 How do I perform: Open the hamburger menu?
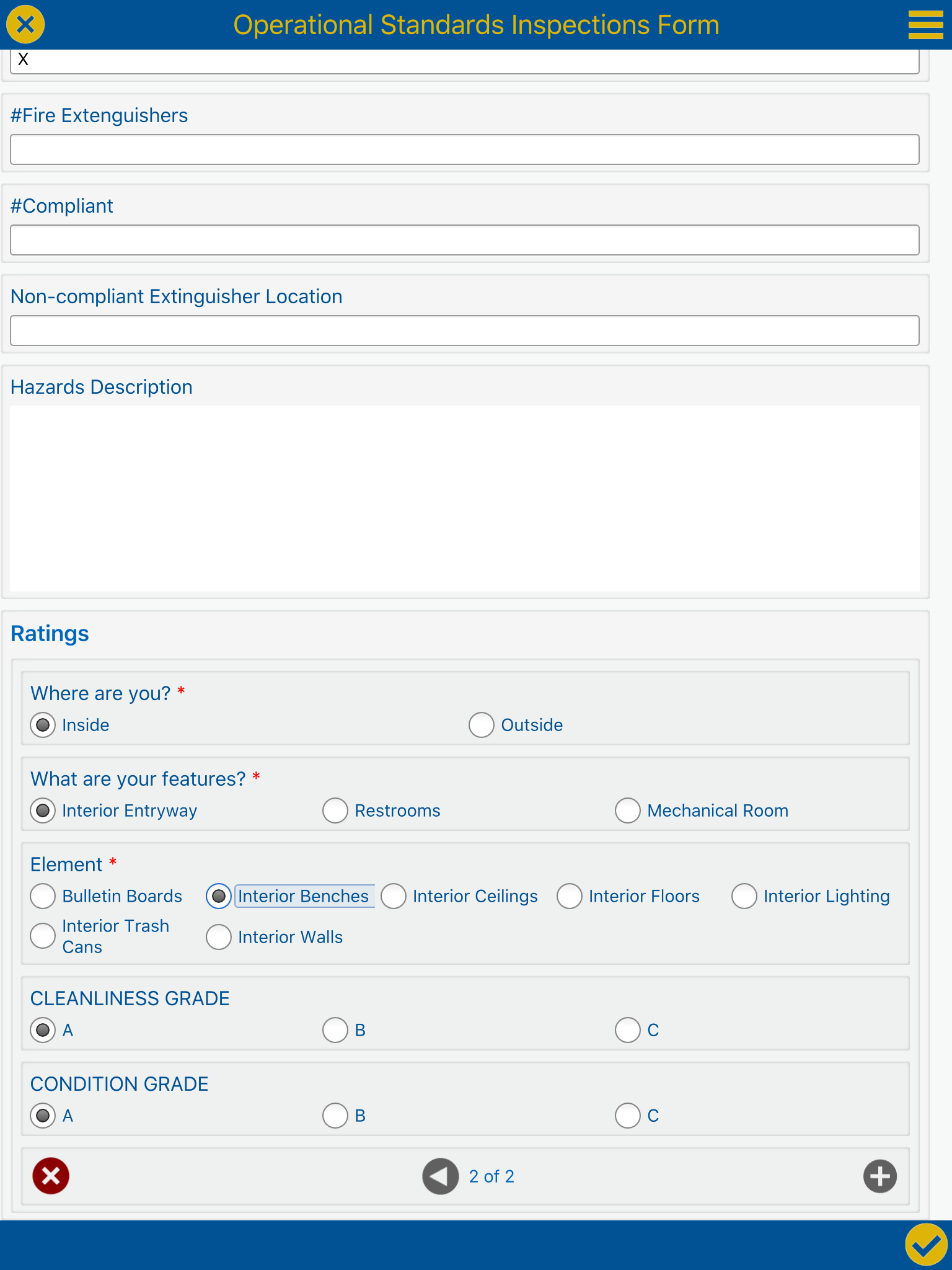click(925, 25)
